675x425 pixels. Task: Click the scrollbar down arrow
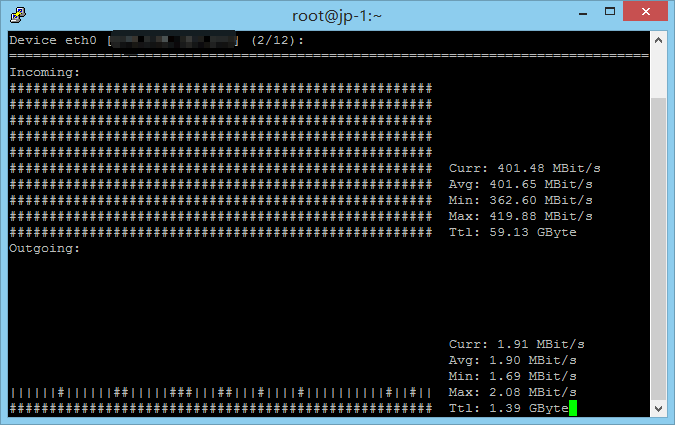[x=658, y=408]
